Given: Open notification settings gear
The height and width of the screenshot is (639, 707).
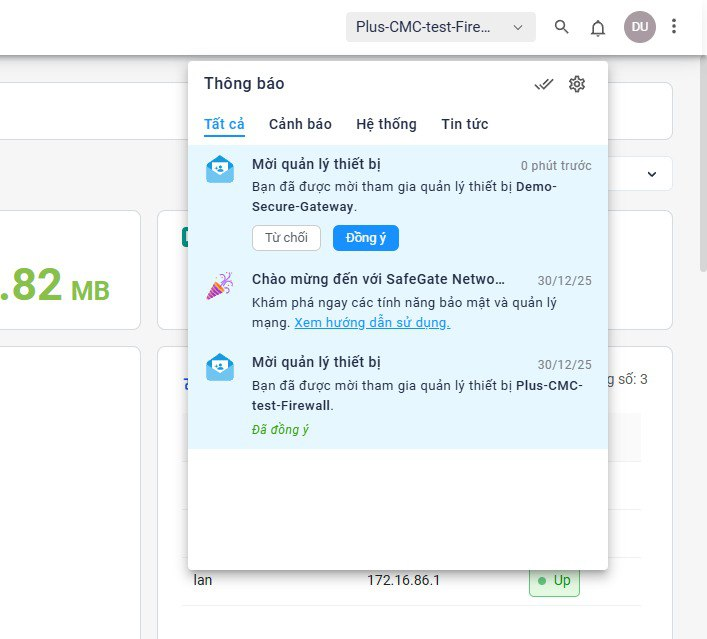Looking at the screenshot, I should (x=577, y=84).
